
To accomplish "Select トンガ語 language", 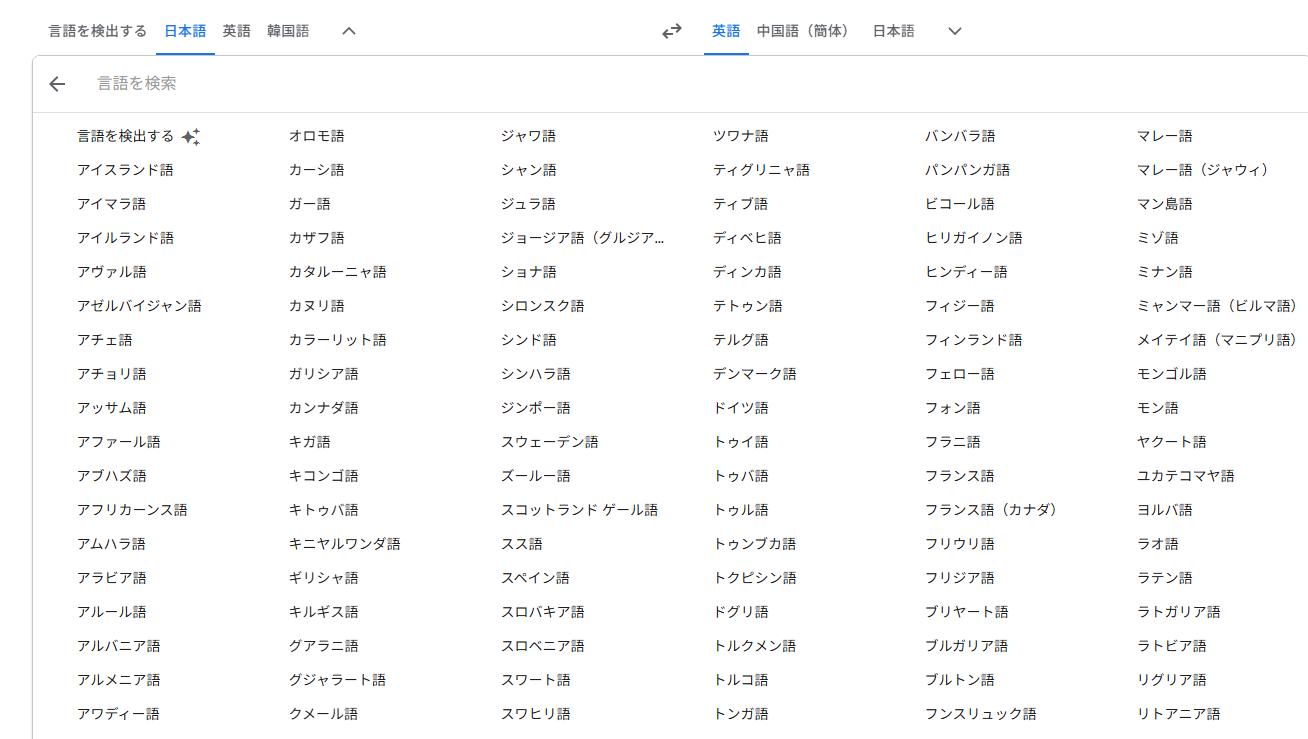I will point(740,714).
